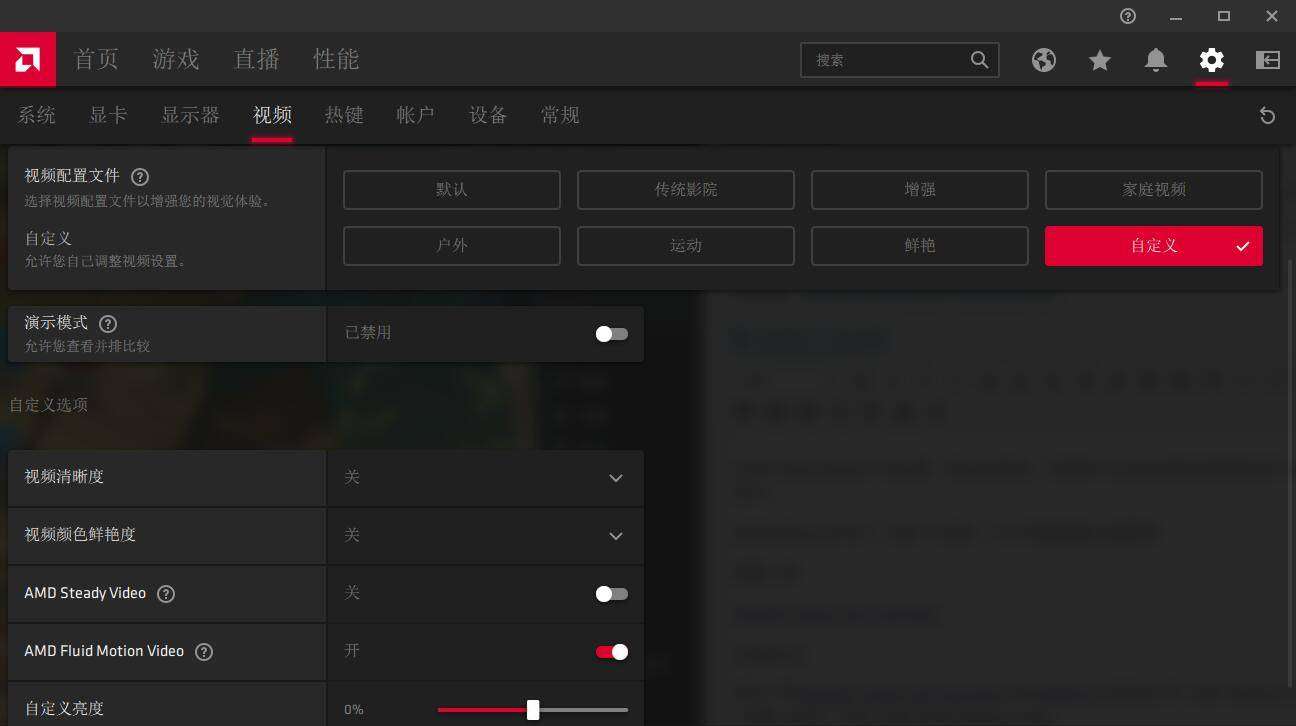The image size is (1296, 726).
Task: Disable AMD Fluid Motion Video switch
Action: click(612, 652)
